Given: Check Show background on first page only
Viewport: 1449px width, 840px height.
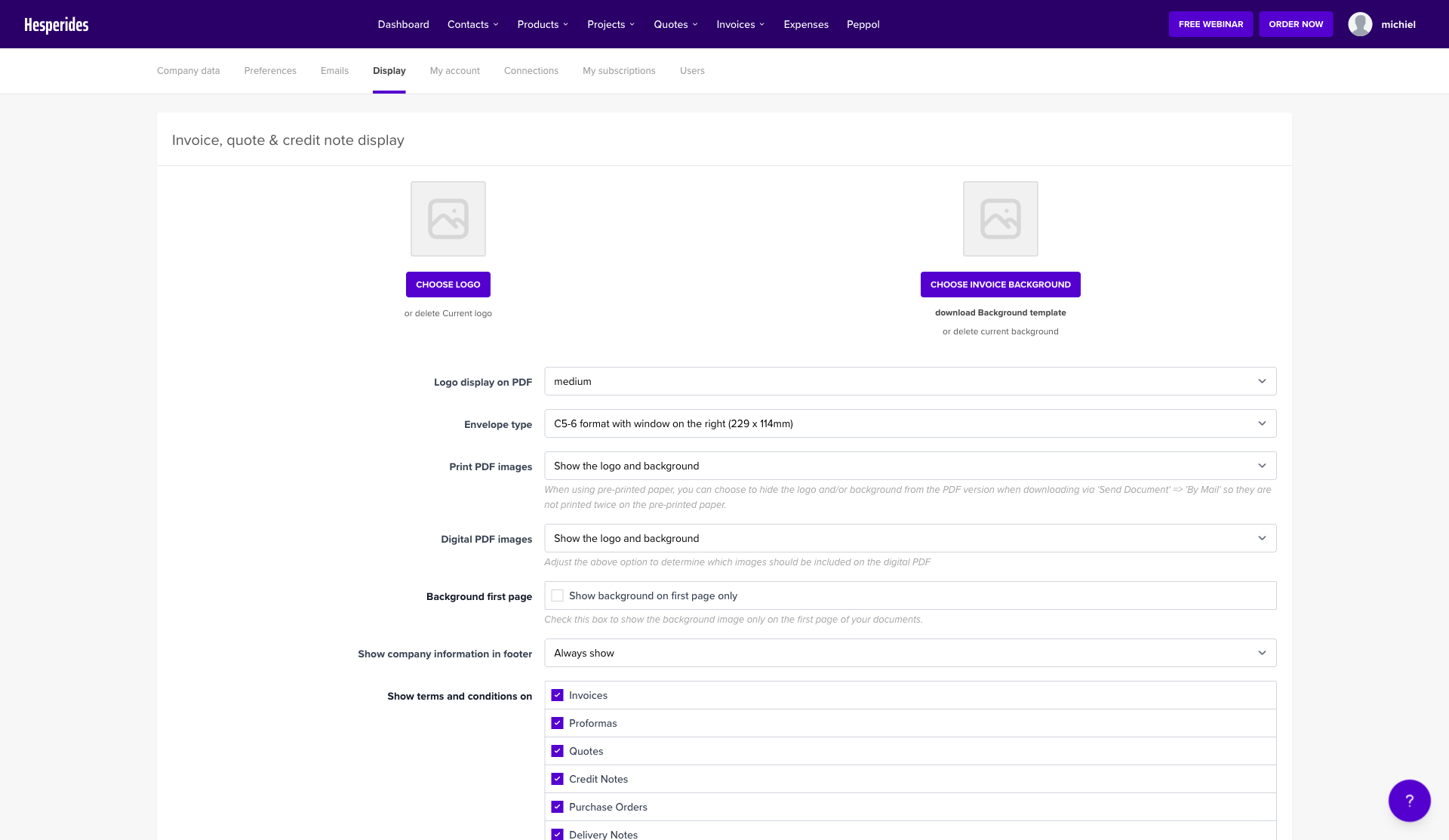Looking at the screenshot, I should point(557,595).
